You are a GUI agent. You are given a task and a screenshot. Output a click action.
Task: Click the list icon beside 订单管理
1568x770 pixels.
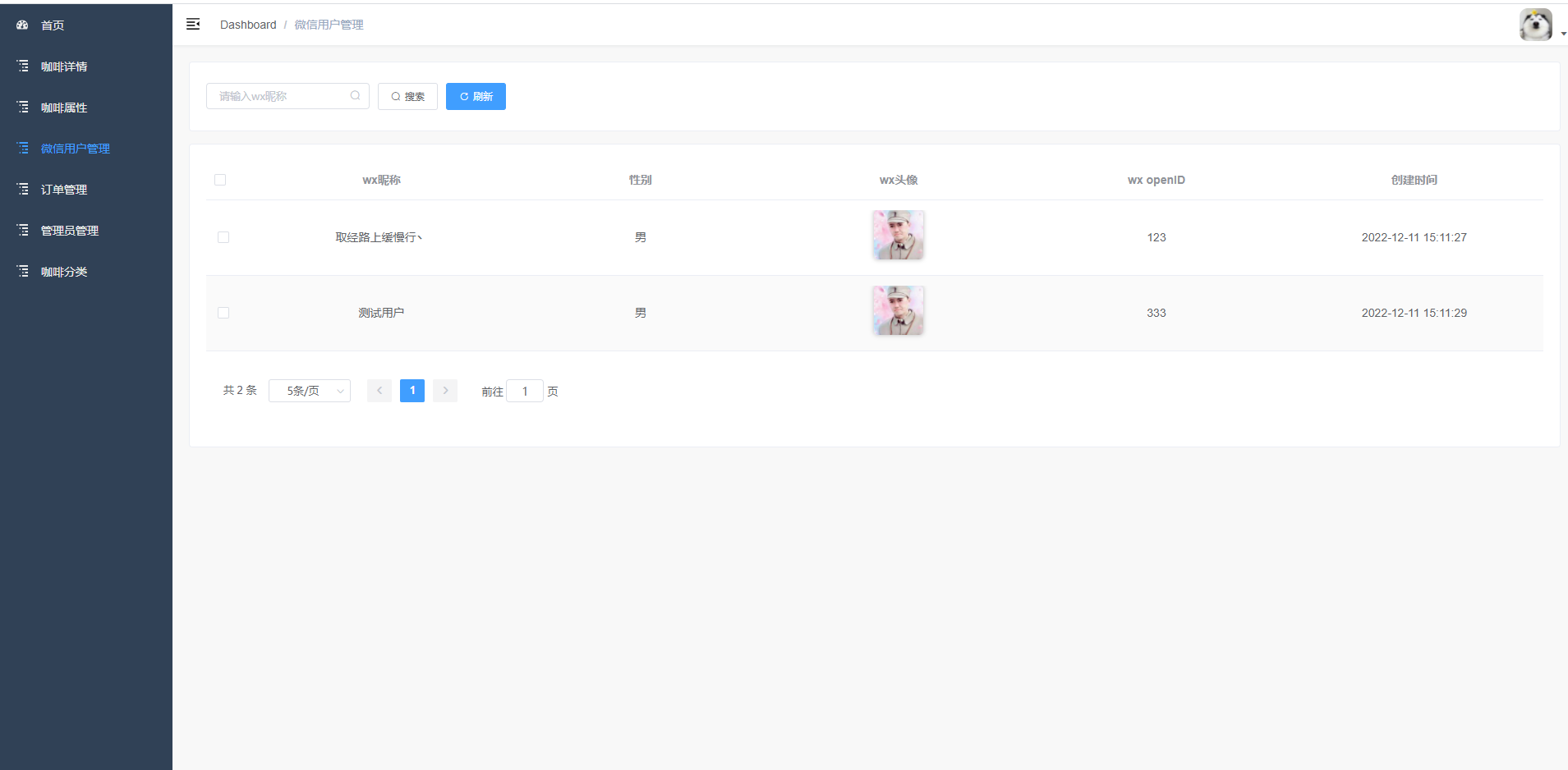click(x=23, y=189)
